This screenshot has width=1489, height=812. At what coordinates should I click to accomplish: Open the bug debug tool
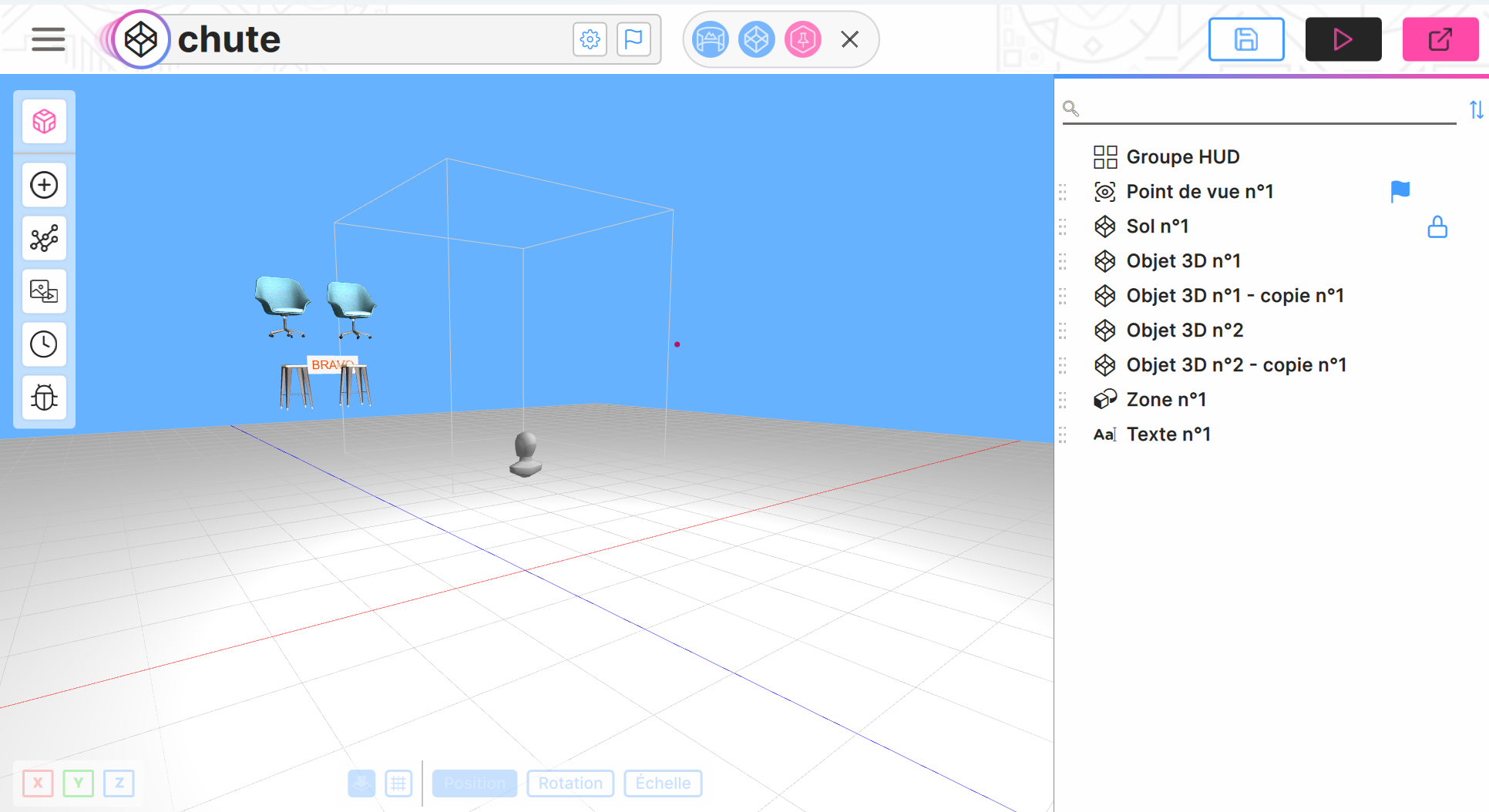point(44,398)
